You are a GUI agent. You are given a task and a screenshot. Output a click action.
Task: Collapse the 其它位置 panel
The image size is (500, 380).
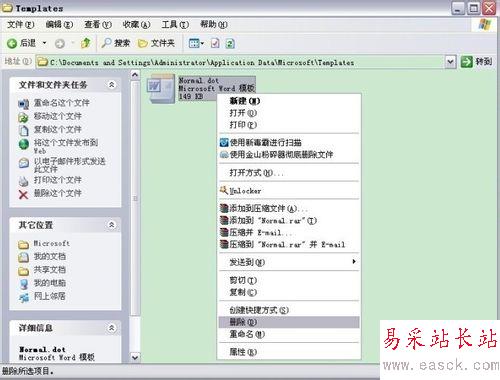[112, 225]
